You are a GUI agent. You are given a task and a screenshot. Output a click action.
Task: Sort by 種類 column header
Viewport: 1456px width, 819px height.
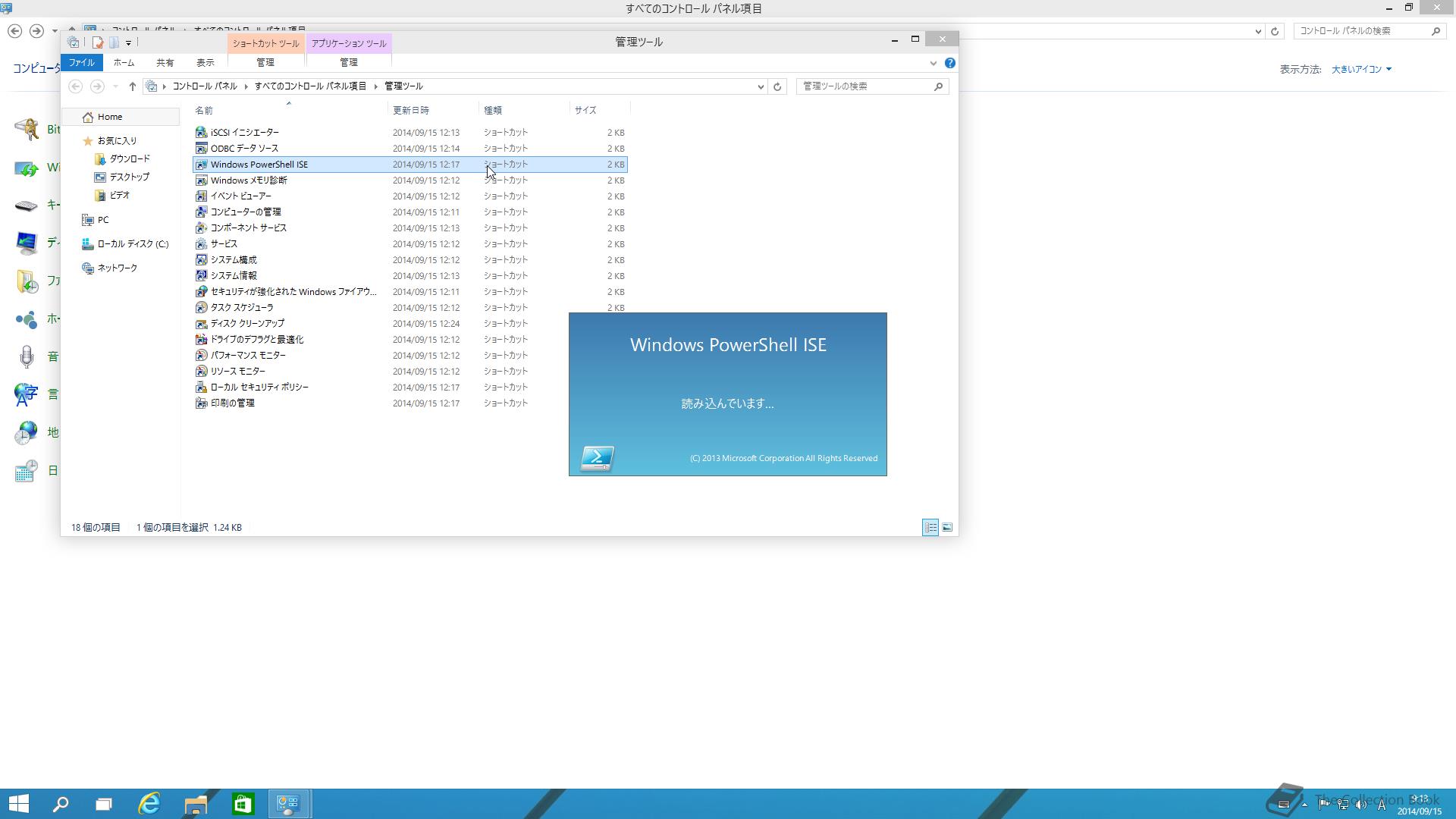click(524, 111)
